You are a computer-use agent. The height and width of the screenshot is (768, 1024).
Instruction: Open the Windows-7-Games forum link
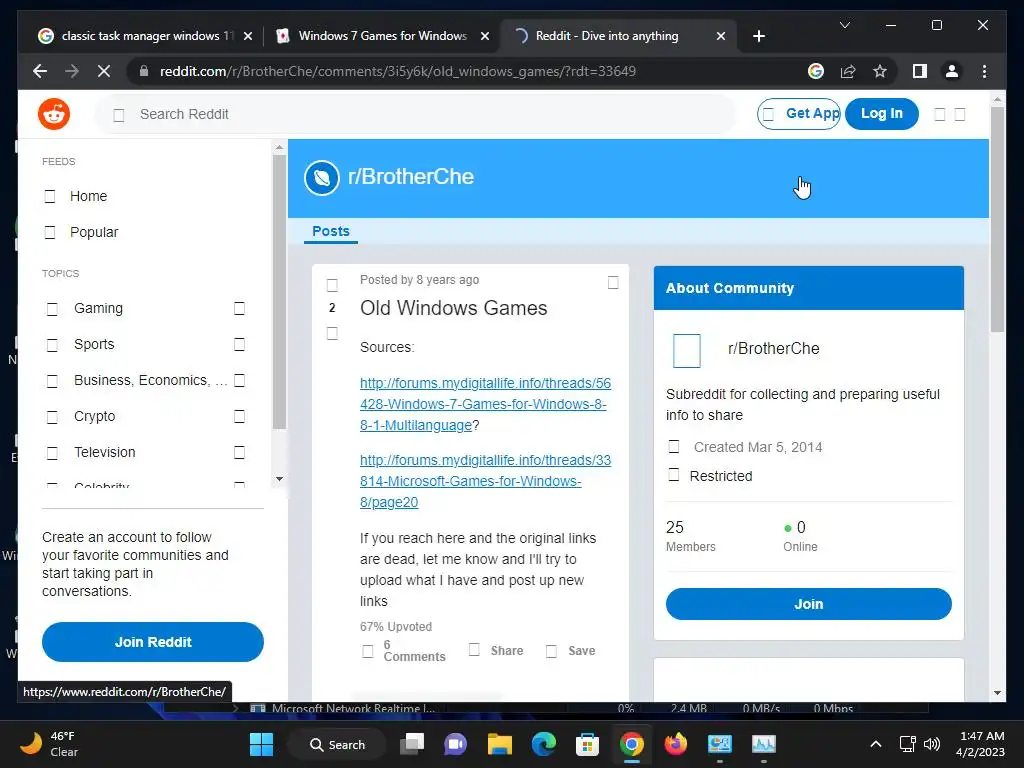point(485,404)
